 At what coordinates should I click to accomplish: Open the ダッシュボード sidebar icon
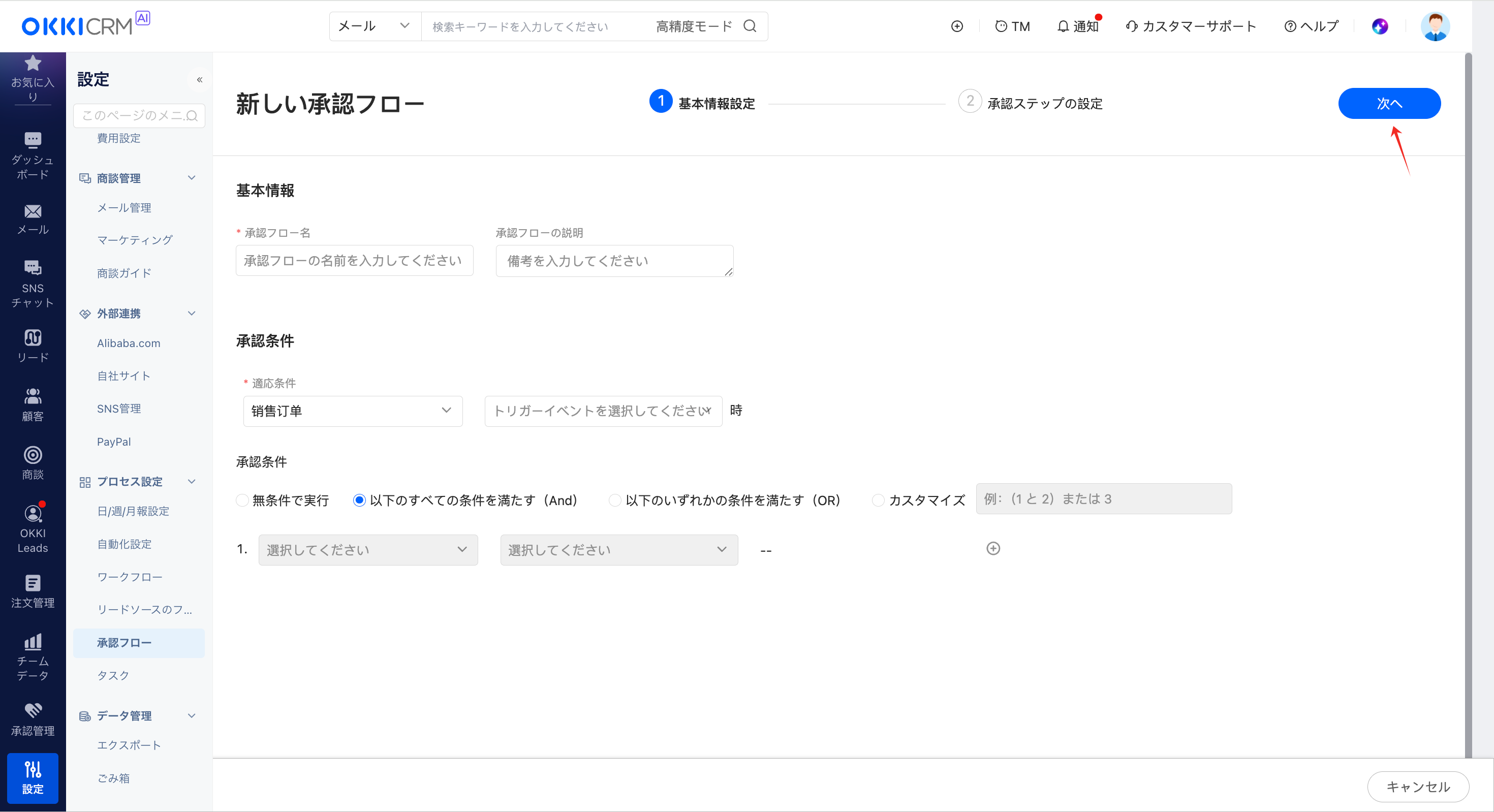click(x=33, y=140)
